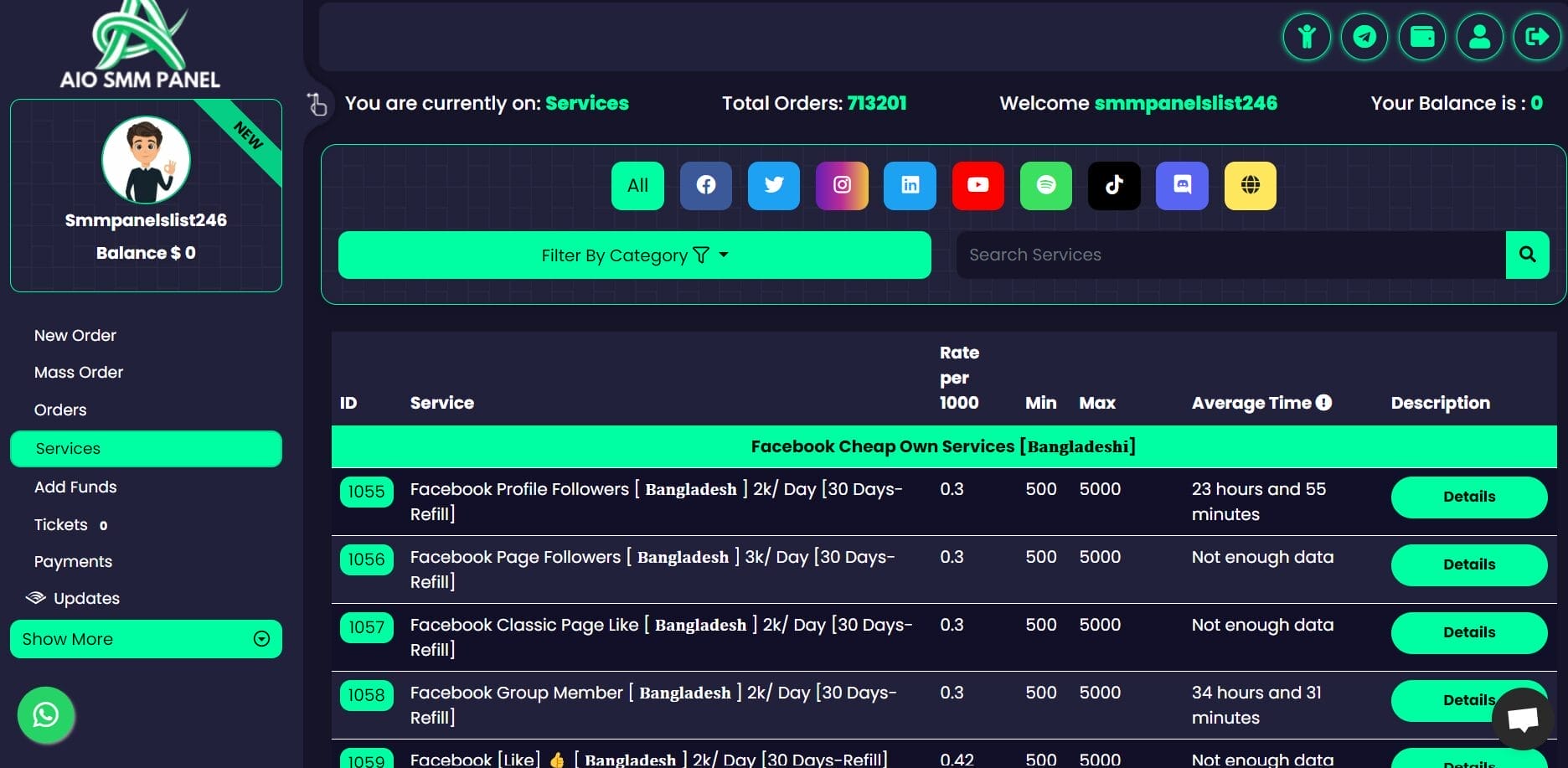Filter services by Facebook icon
The image size is (1568, 768).
click(705, 185)
